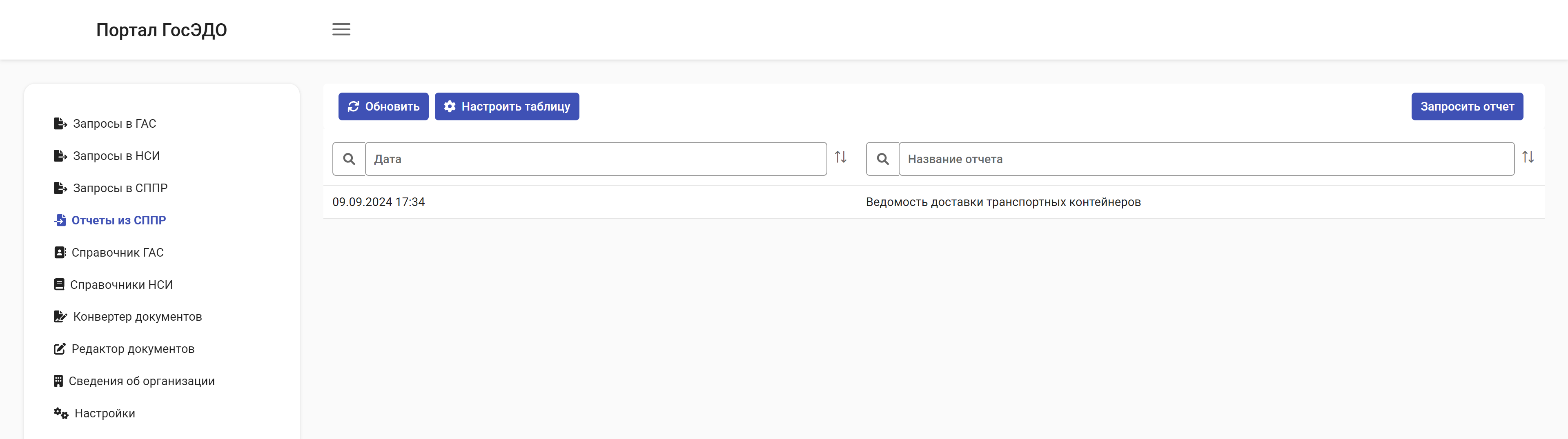Viewport: 1568px width, 439px height.
Task: Click the Запросы в СППР sidebar icon
Action: (60, 188)
